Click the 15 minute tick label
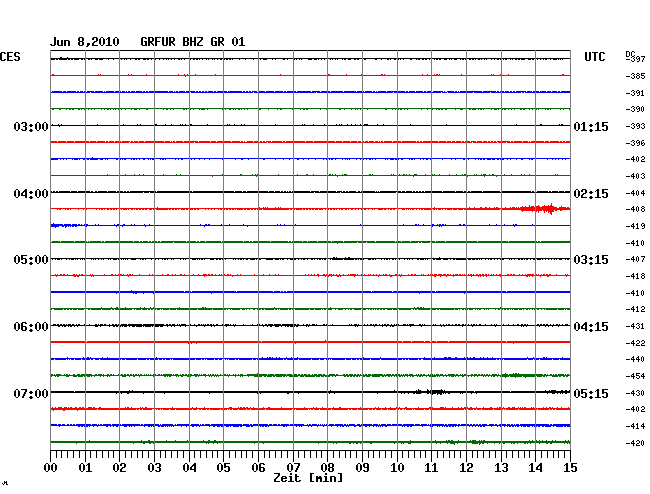Image resolution: width=650 pixels, height=494 pixels. (x=570, y=468)
